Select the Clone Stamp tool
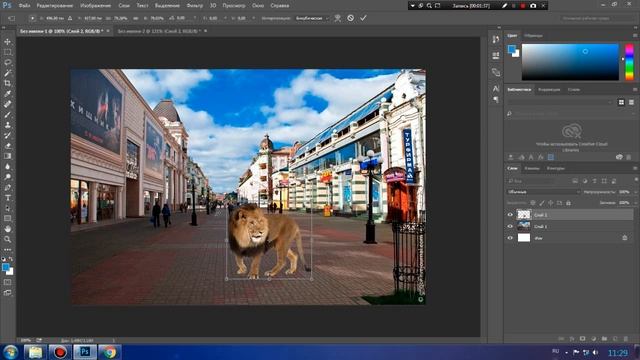 [x=7, y=125]
